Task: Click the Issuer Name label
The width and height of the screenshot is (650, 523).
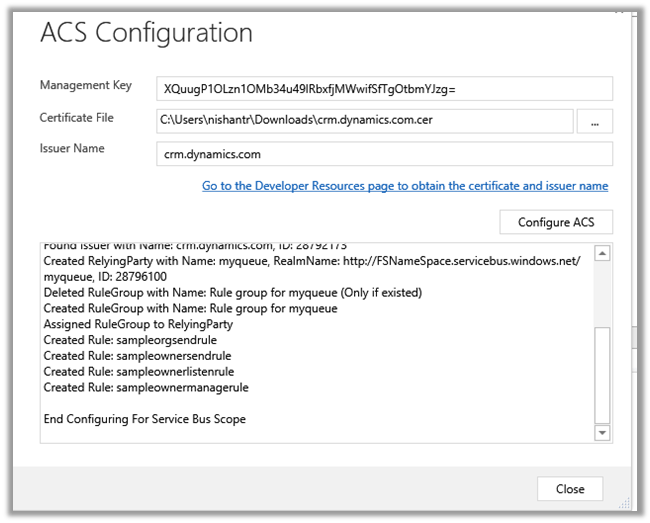Action: click(x=72, y=149)
